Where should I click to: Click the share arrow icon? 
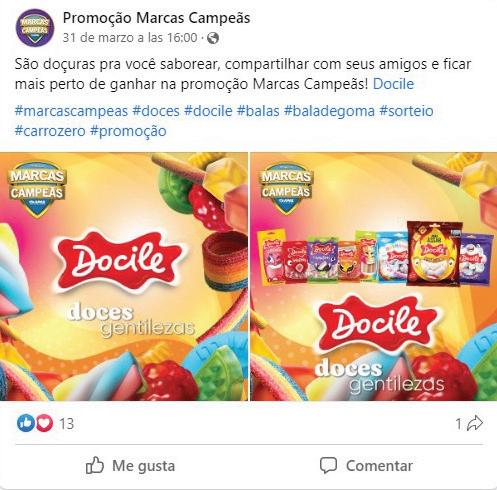point(475,423)
